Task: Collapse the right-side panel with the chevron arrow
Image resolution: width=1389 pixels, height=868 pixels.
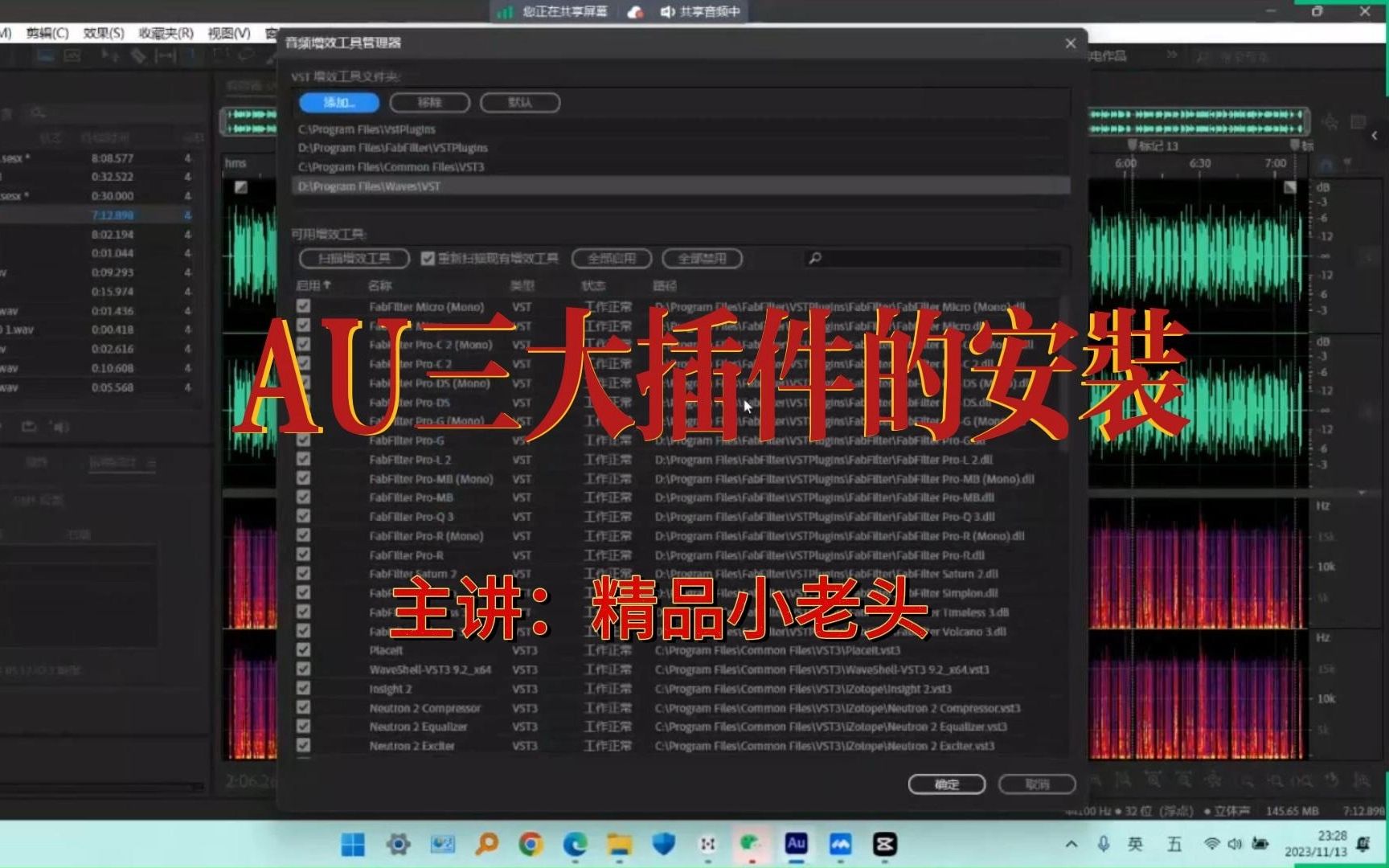Action: point(1375,135)
